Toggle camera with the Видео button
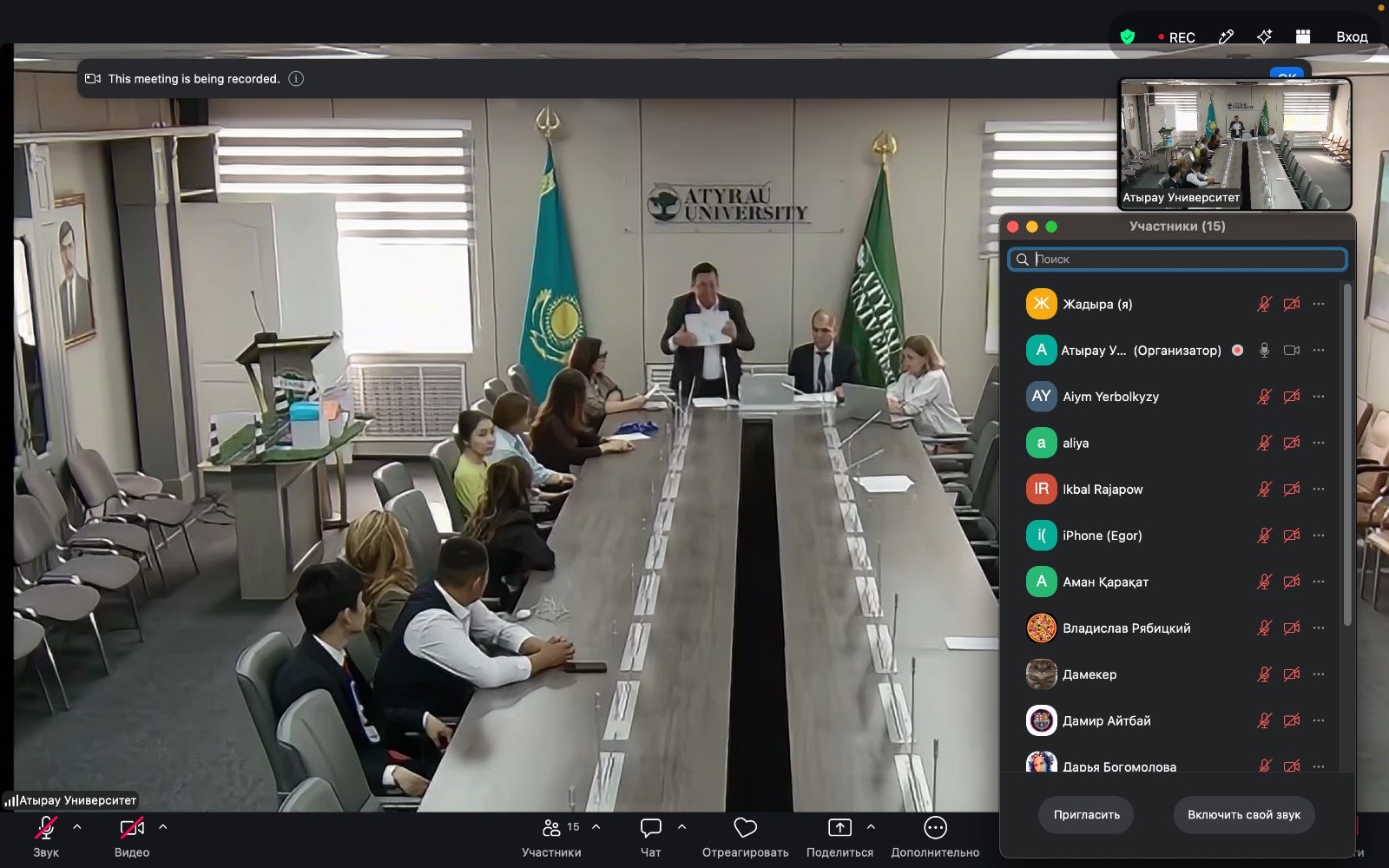 132,837
